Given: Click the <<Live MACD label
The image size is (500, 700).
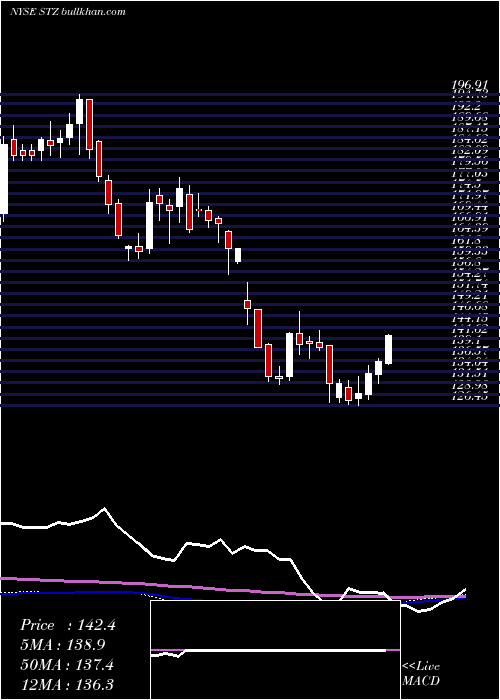Looking at the screenshot, I should [x=421, y=673].
